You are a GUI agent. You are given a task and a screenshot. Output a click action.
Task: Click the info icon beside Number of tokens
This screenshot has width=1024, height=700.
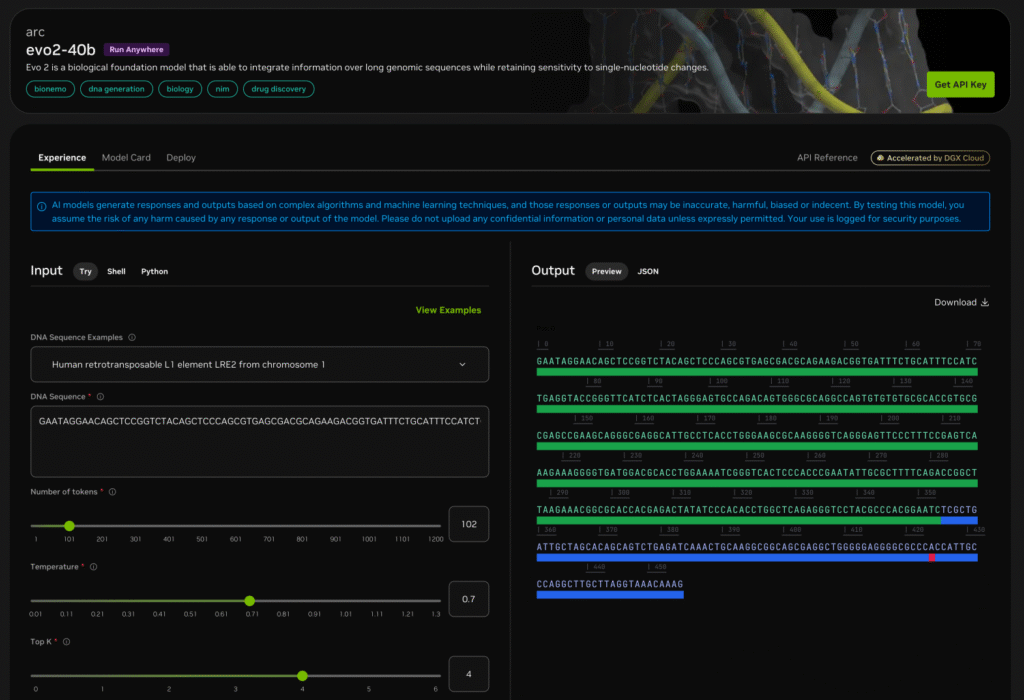tap(112, 492)
